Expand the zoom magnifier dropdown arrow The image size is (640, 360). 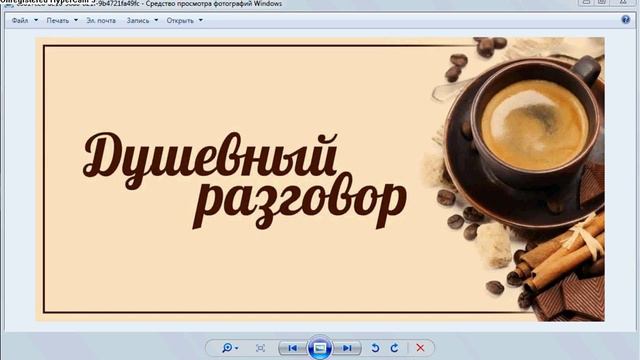[237, 348]
